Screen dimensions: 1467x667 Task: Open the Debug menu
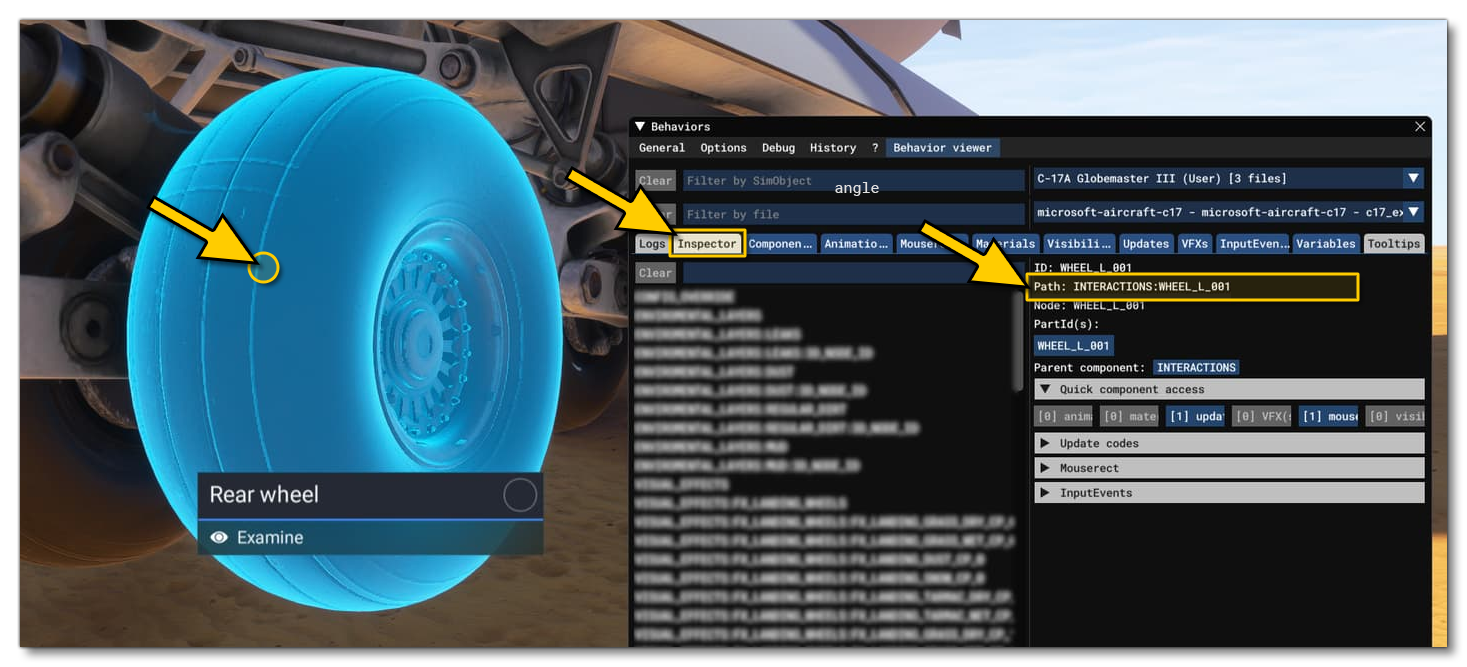coord(777,147)
